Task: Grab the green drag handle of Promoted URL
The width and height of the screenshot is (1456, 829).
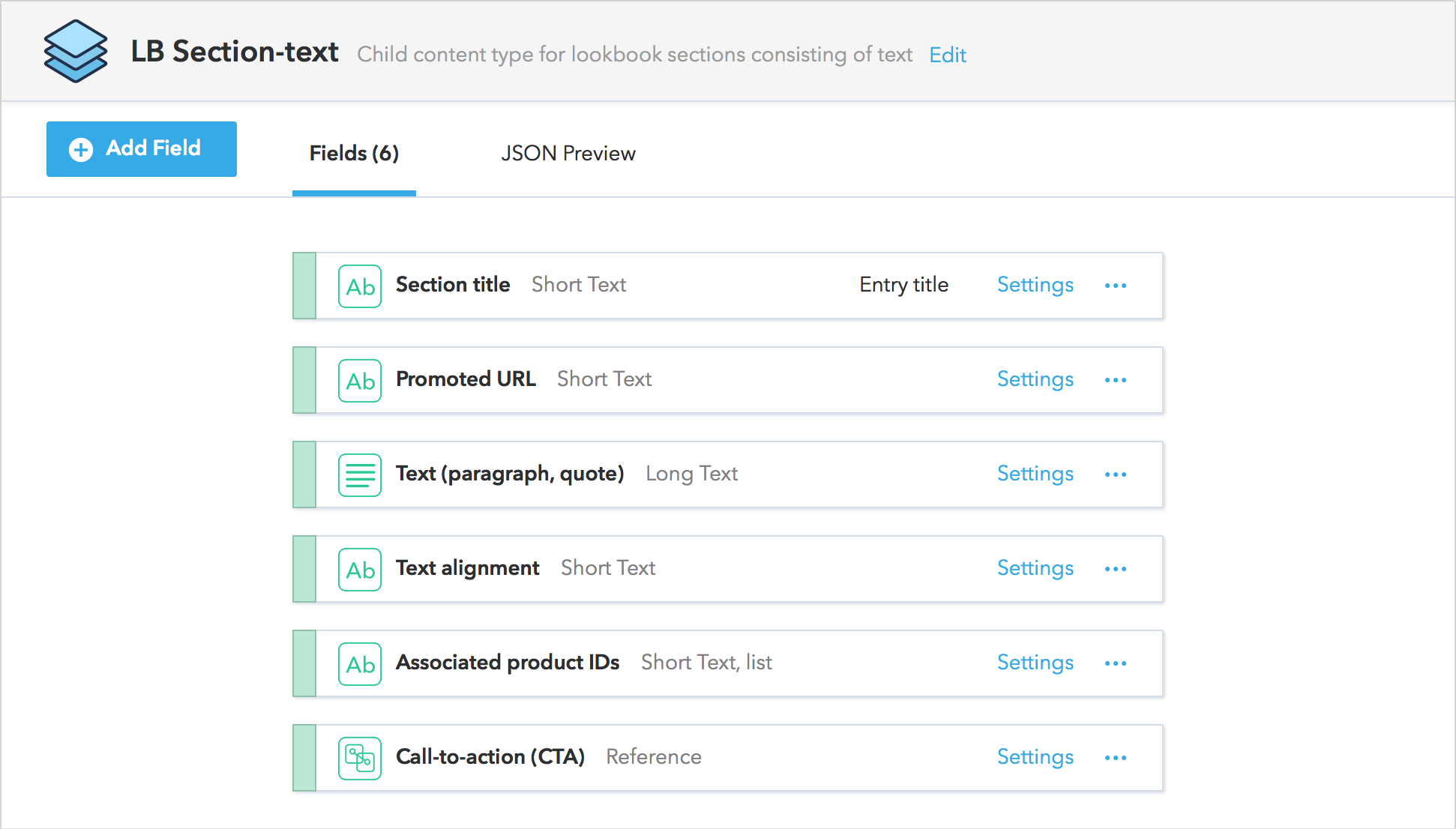Action: (304, 380)
